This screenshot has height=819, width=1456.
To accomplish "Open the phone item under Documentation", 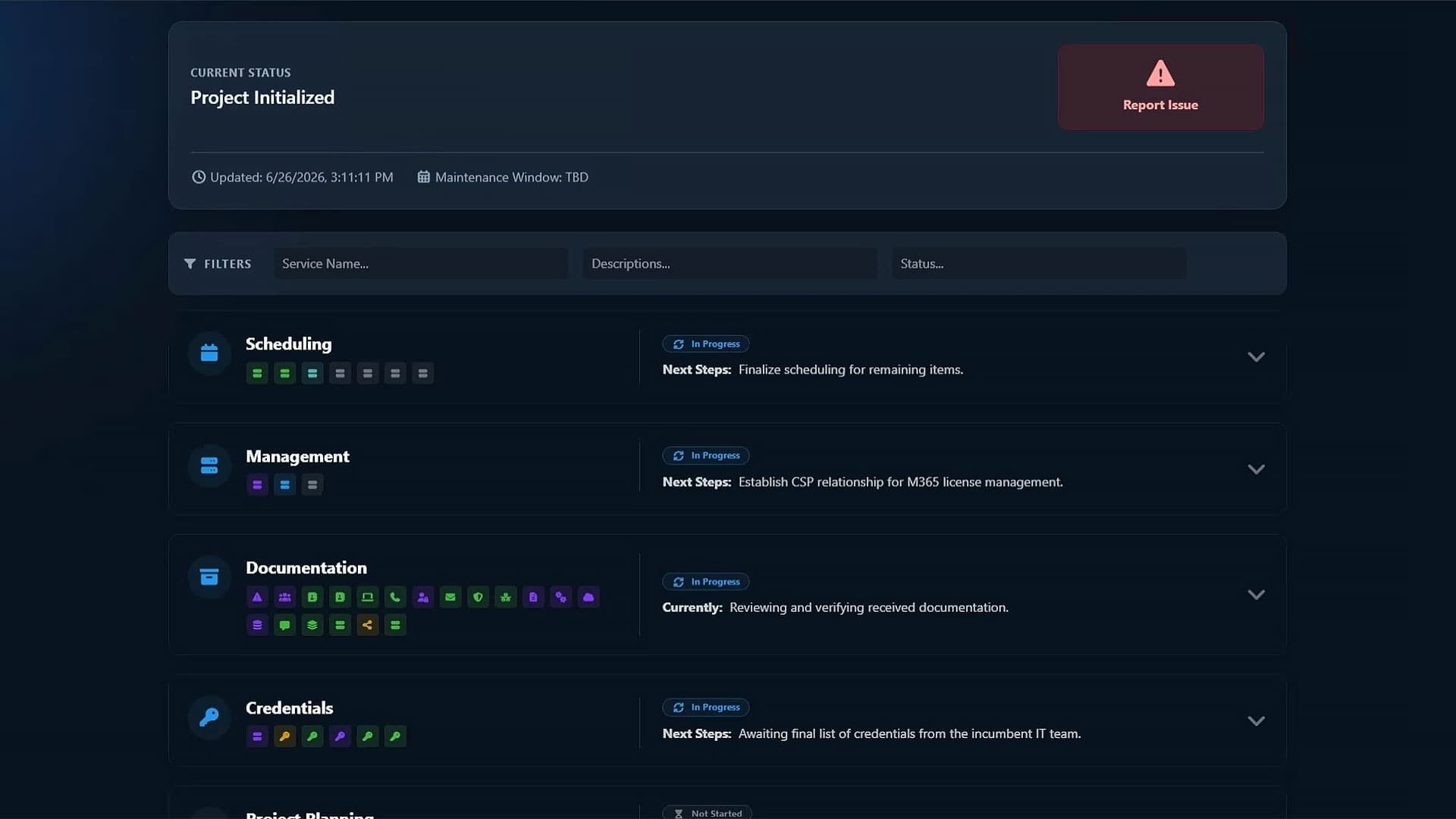I will click(395, 598).
